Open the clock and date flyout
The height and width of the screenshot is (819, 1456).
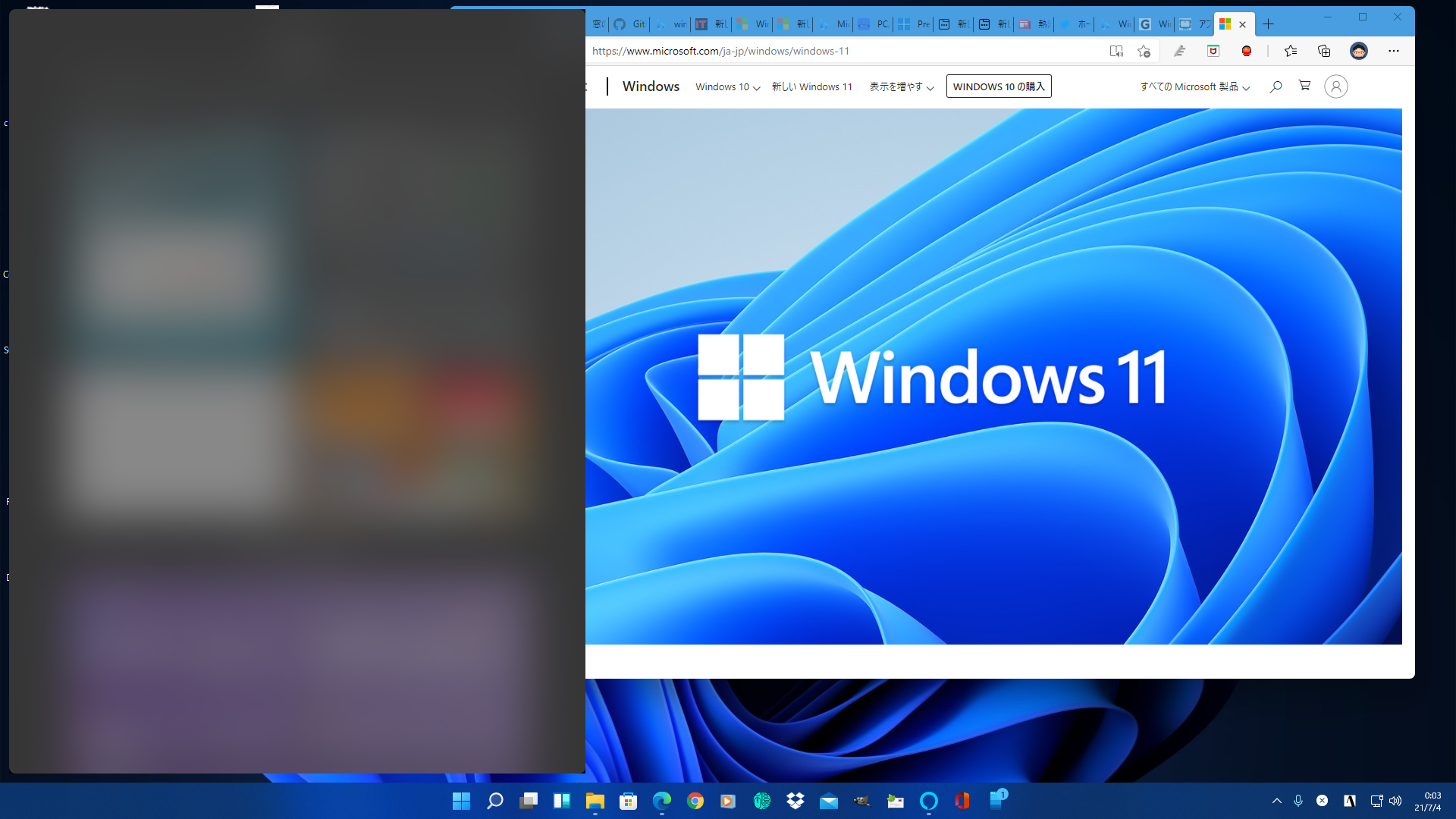tap(1428, 801)
